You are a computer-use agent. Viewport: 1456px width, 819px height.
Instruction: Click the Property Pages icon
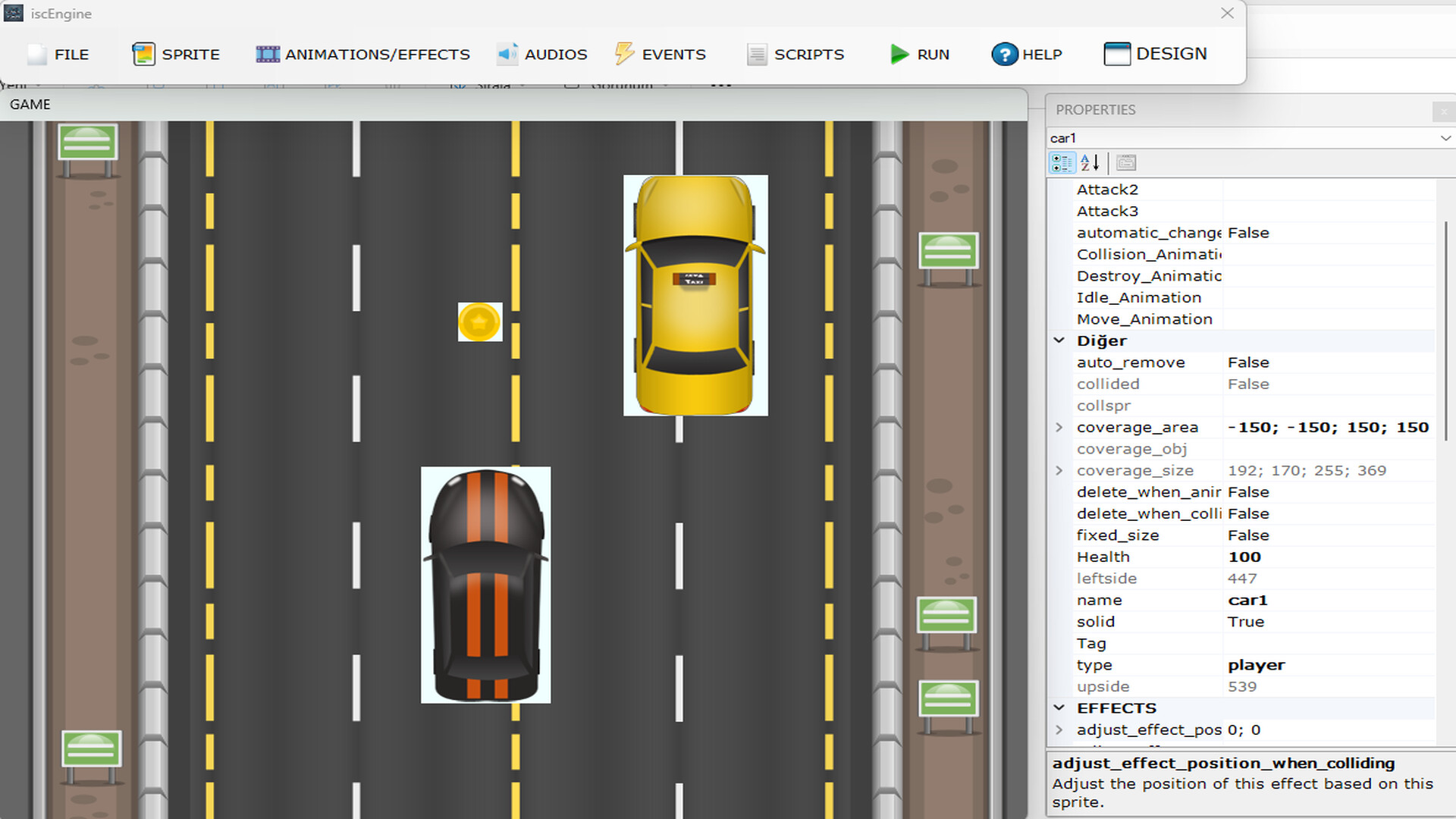1126,163
